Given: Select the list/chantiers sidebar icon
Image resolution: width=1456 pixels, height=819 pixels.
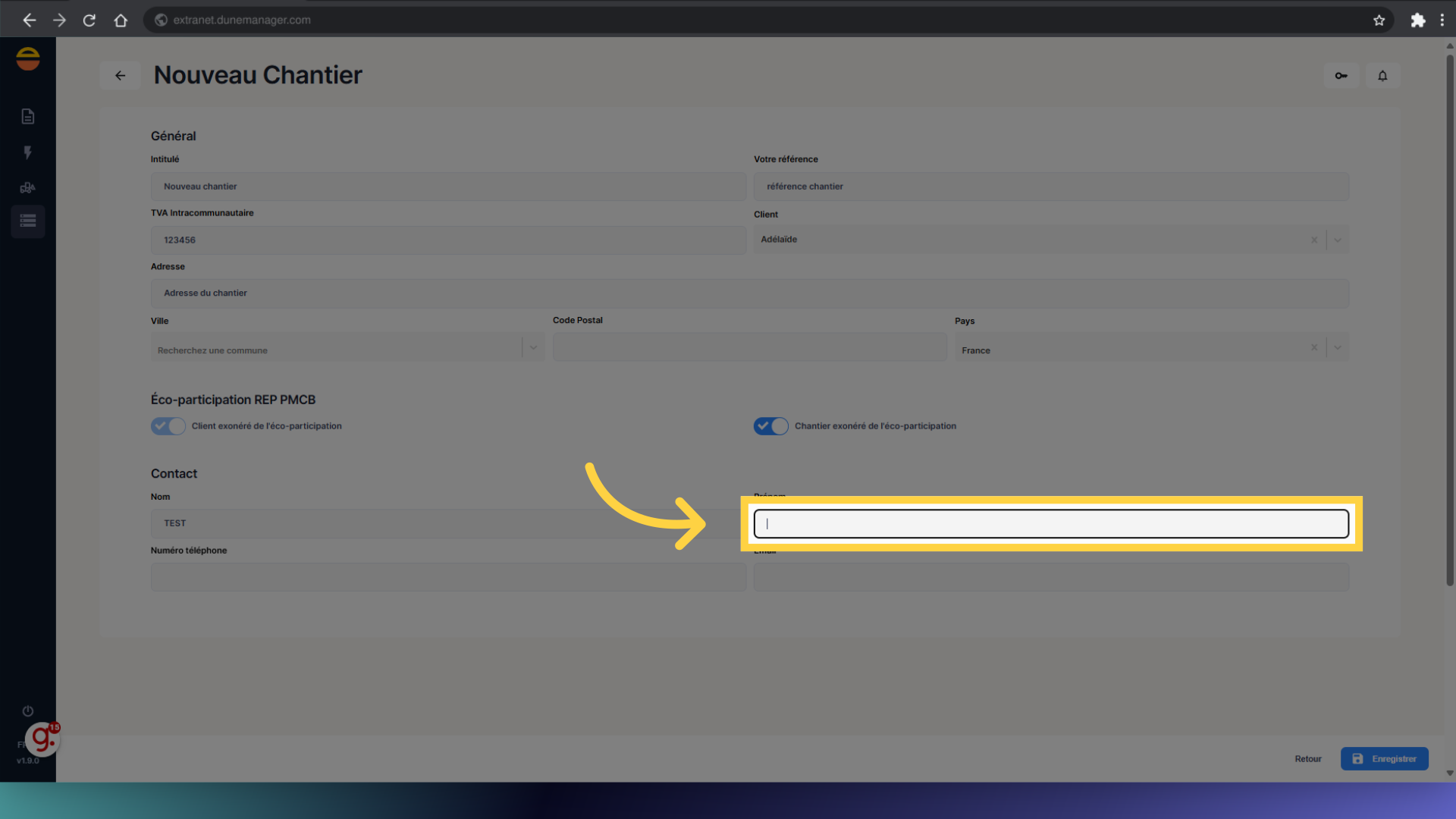Looking at the screenshot, I should [28, 221].
